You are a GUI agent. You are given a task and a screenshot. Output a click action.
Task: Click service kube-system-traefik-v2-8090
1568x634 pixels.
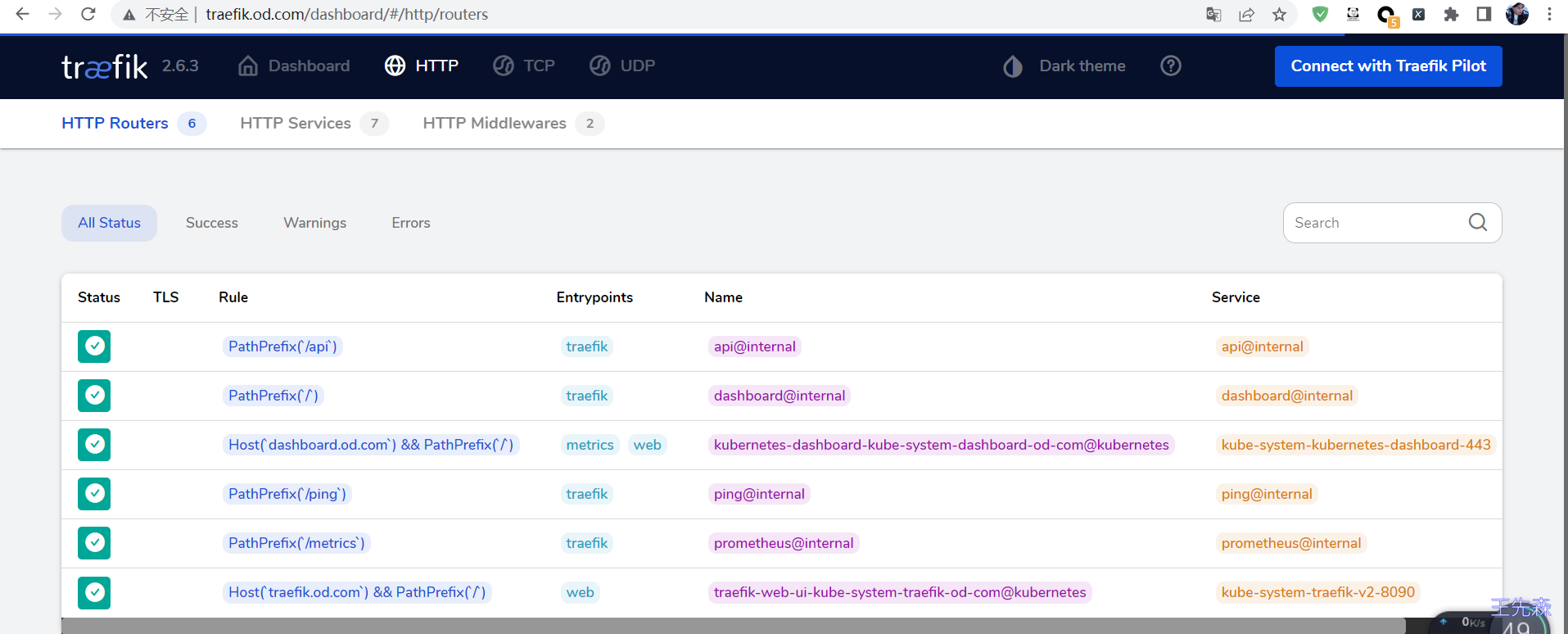[x=1318, y=592]
